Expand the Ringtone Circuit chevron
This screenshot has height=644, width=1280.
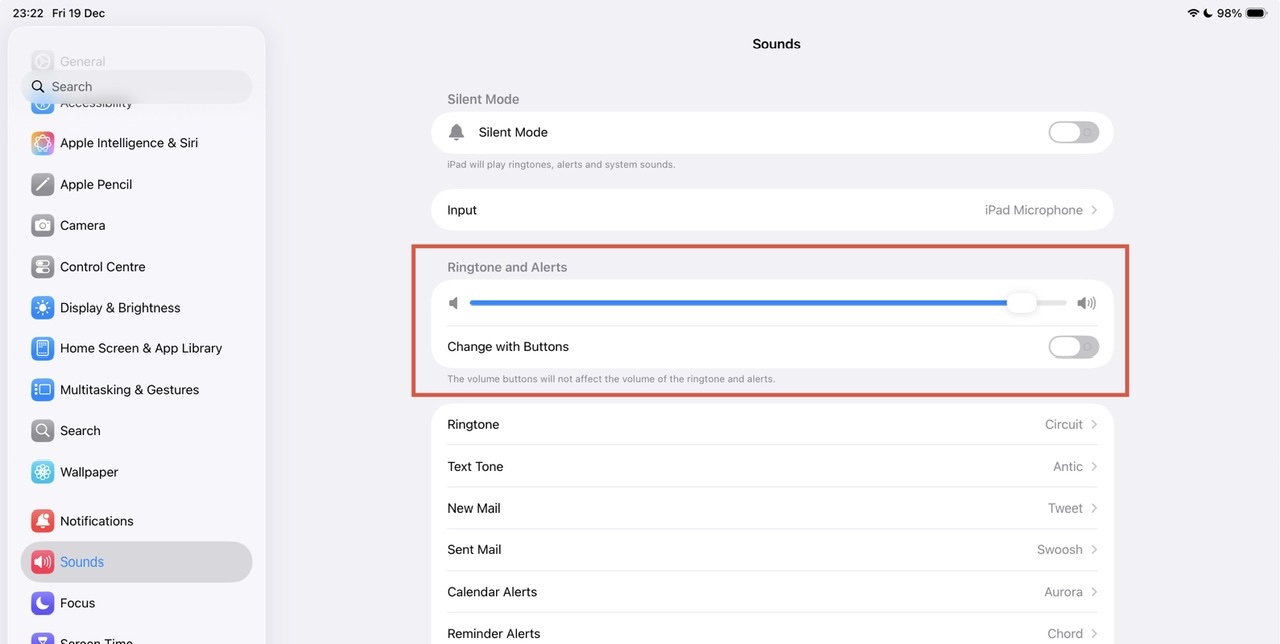1094,425
